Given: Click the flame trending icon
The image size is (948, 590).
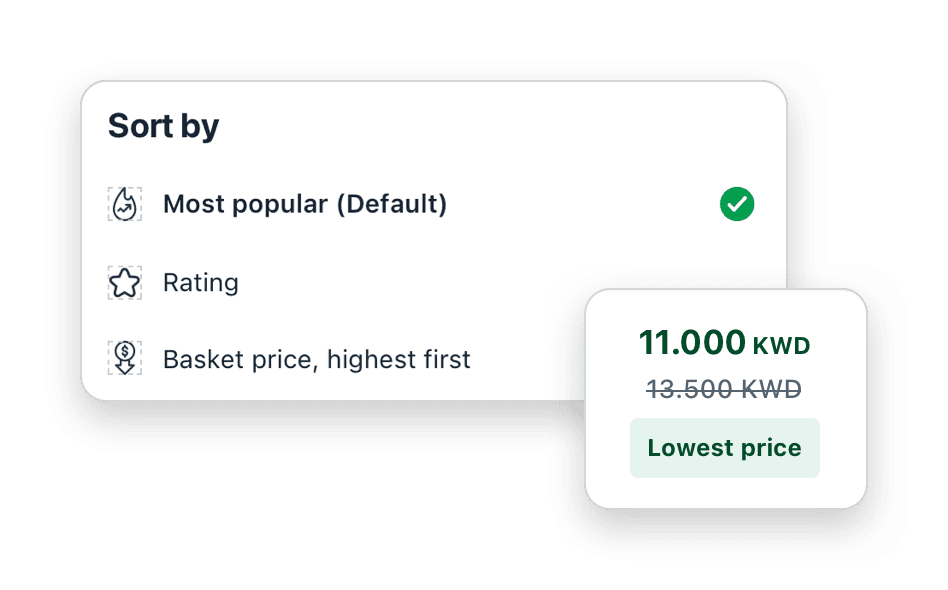Looking at the screenshot, I should click(x=125, y=204).
